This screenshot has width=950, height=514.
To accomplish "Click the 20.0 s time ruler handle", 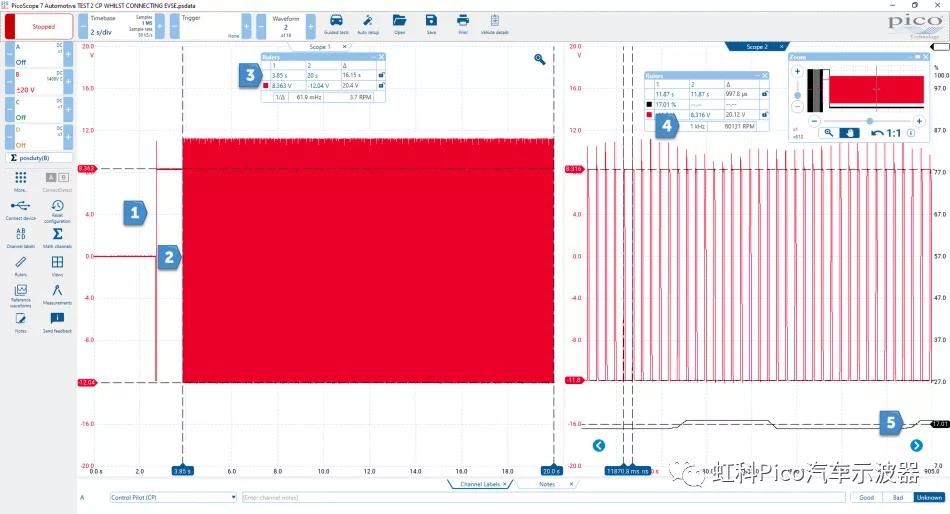I will 551,471.
